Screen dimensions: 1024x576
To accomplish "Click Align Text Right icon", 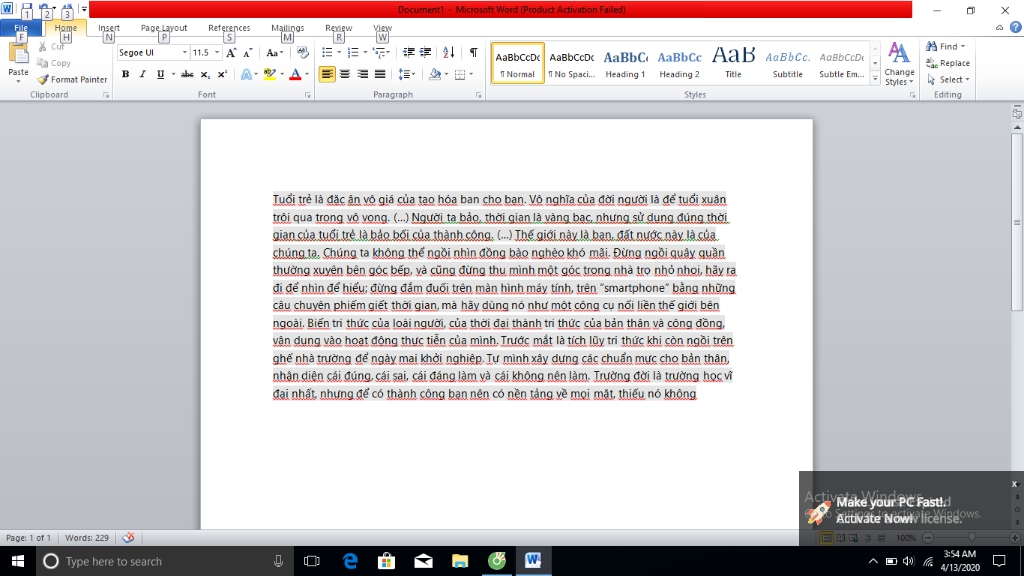I will [x=362, y=74].
